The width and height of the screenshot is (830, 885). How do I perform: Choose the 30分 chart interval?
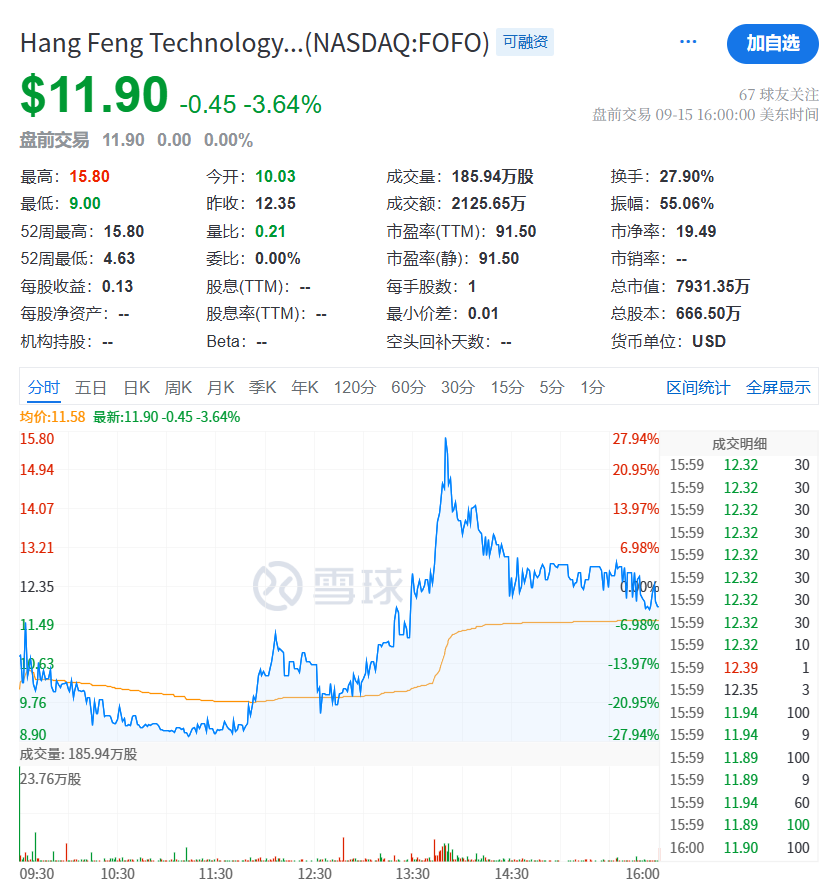click(458, 388)
